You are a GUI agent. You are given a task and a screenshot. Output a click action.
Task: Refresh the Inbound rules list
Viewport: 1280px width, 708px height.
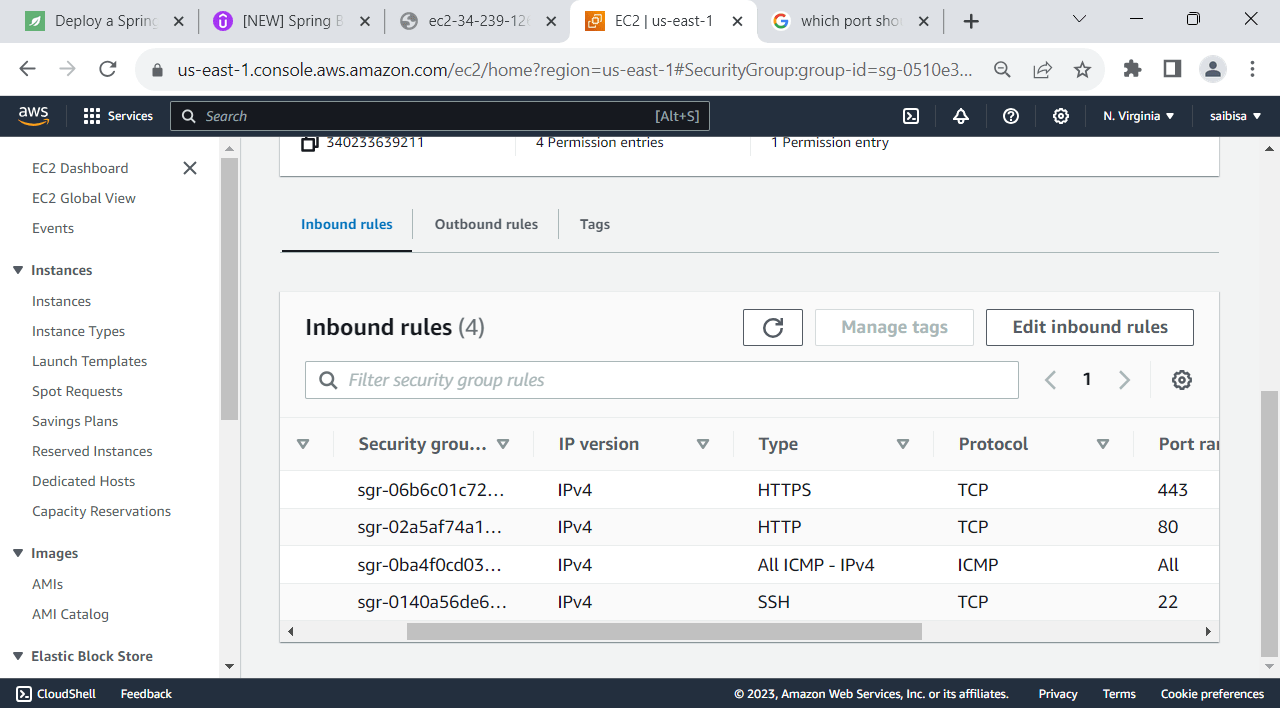(x=772, y=327)
